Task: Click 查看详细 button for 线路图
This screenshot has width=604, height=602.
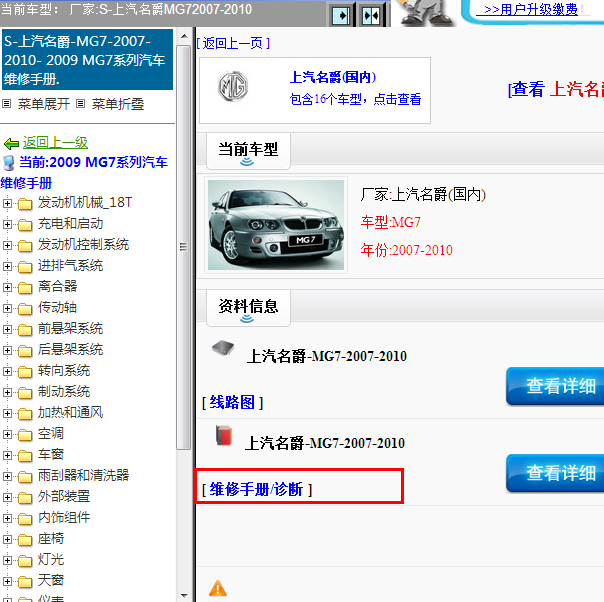Action: click(555, 386)
